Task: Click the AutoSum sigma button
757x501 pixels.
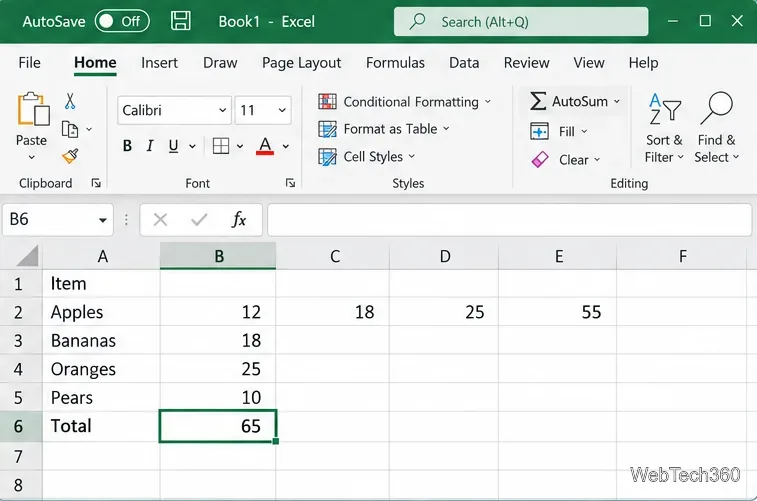Action: [568, 101]
